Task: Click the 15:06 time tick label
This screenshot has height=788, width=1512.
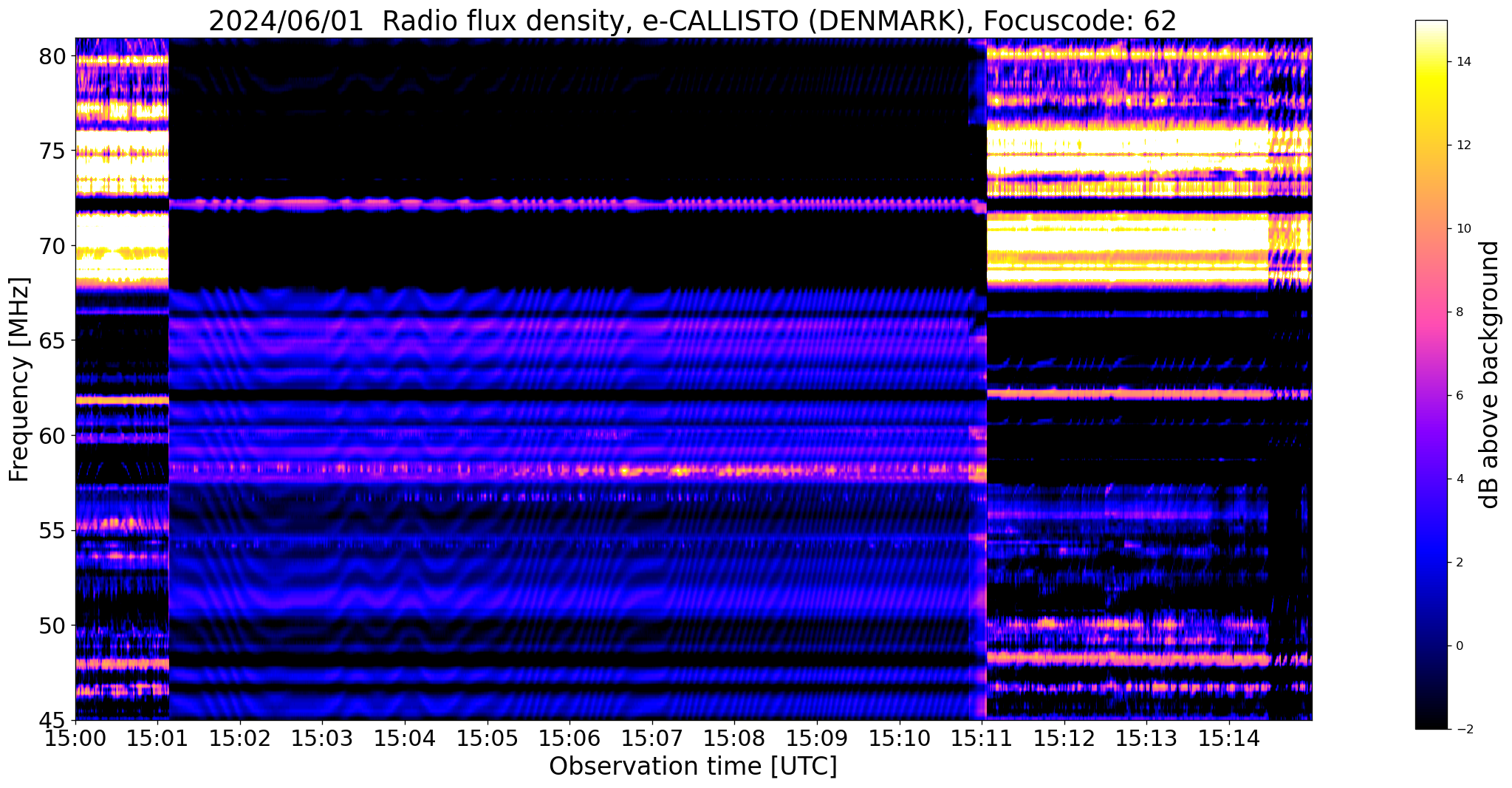Action: [x=569, y=739]
